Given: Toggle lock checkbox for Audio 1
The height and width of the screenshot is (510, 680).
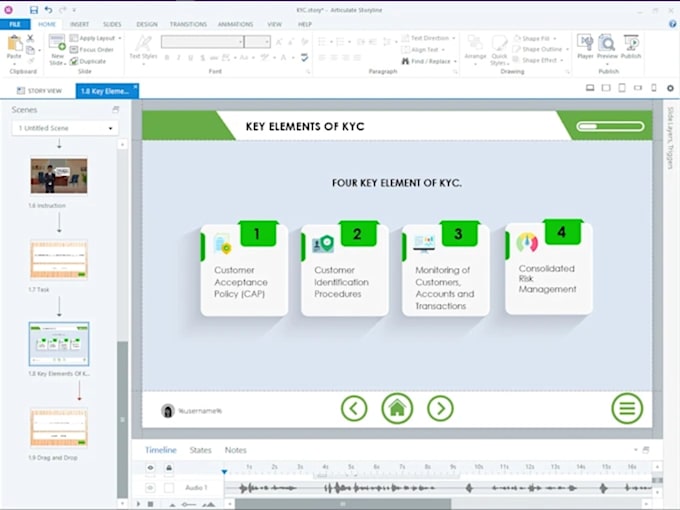Looking at the screenshot, I should [x=169, y=488].
